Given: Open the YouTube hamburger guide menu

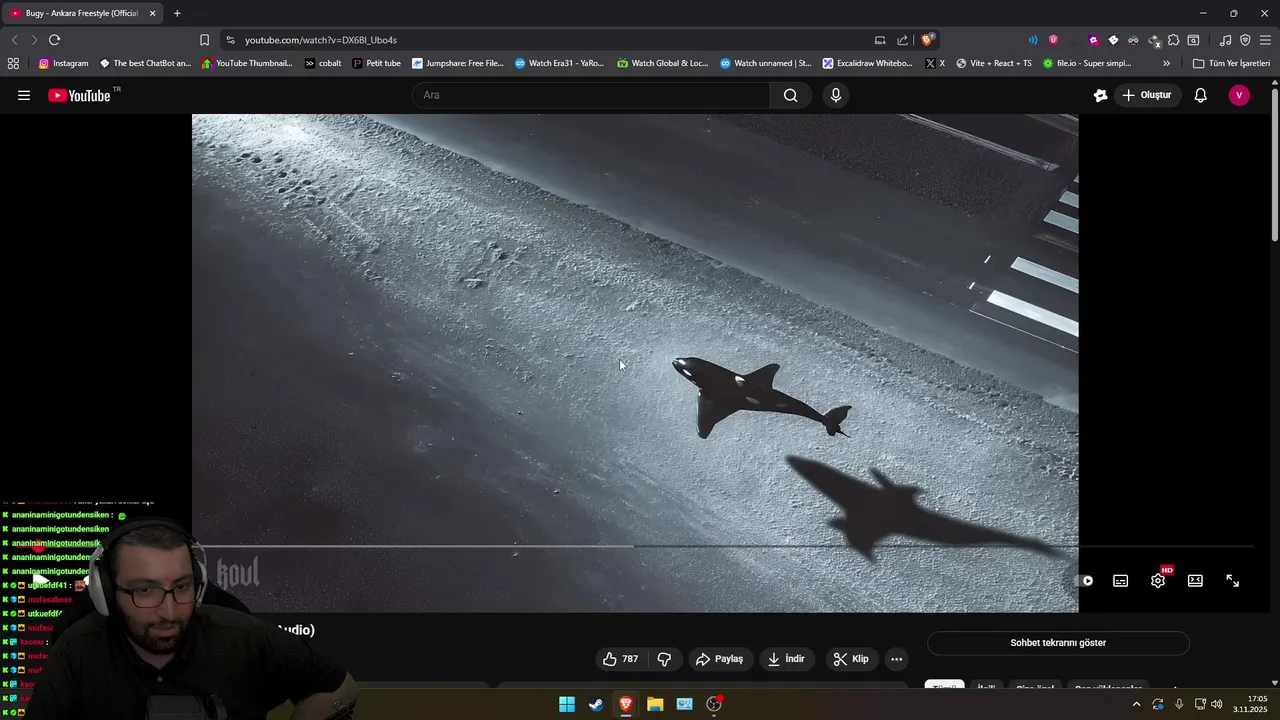Looking at the screenshot, I should click(24, 95).
